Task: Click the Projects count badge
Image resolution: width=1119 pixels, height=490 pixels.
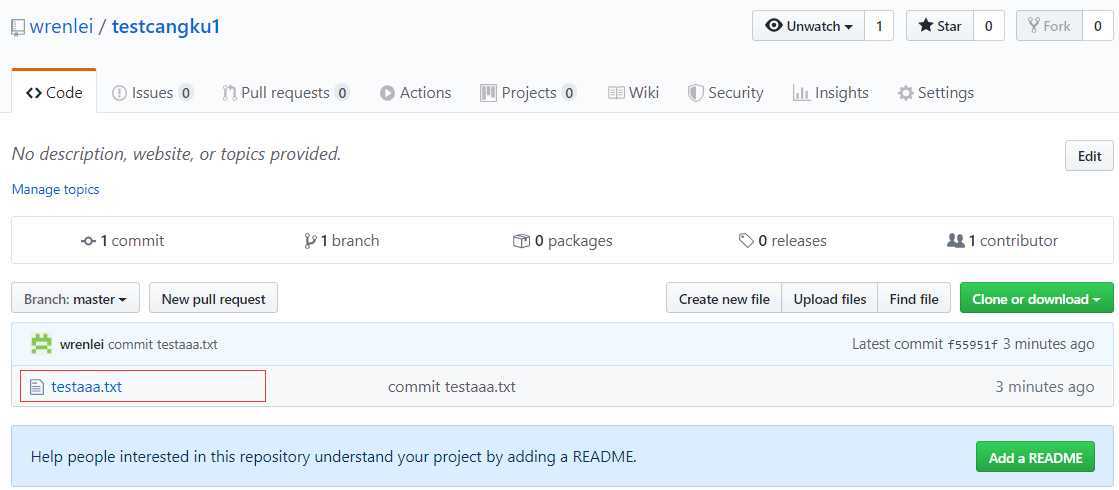Action: tap(569, 93)
